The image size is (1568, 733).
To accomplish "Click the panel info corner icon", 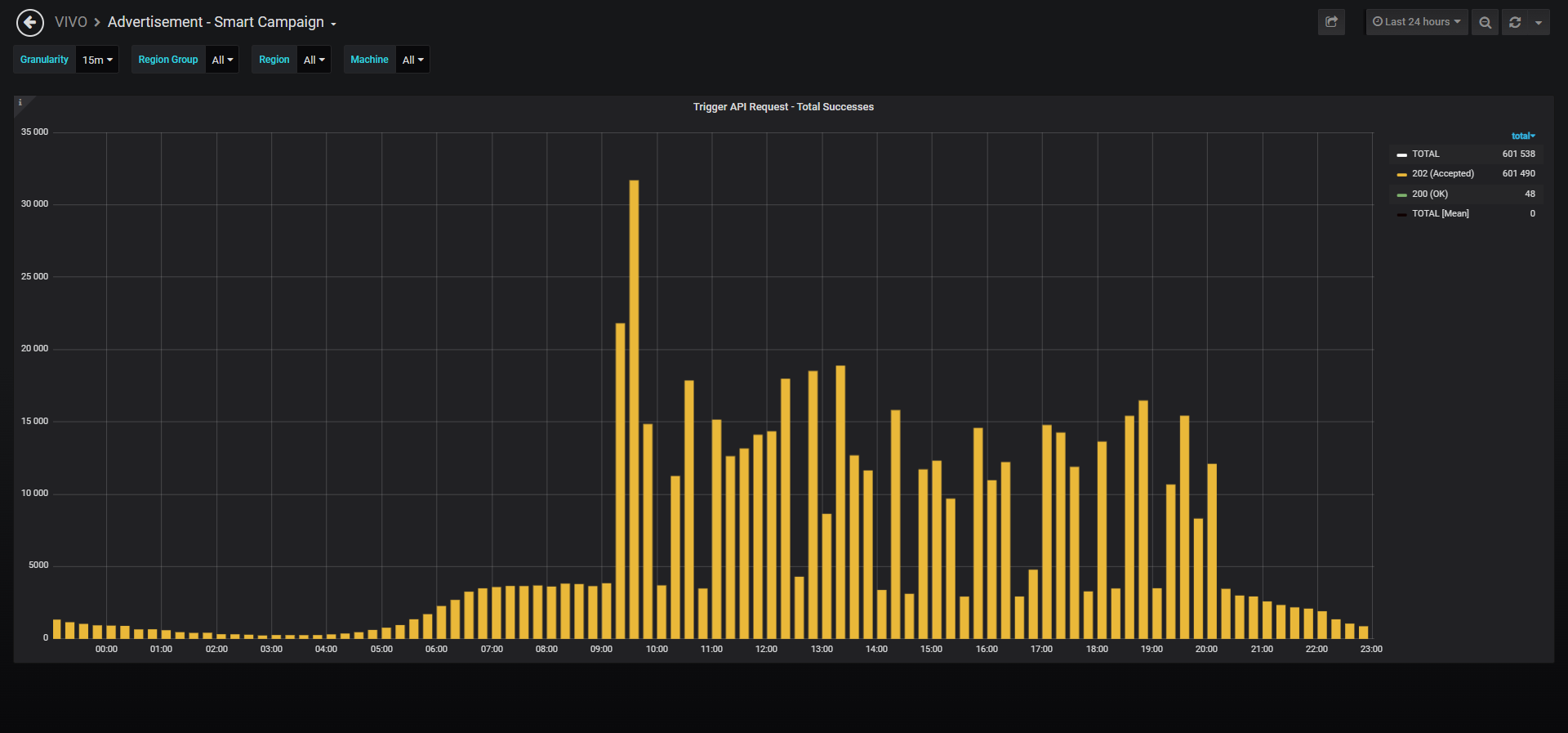I will tap(20, 103).
